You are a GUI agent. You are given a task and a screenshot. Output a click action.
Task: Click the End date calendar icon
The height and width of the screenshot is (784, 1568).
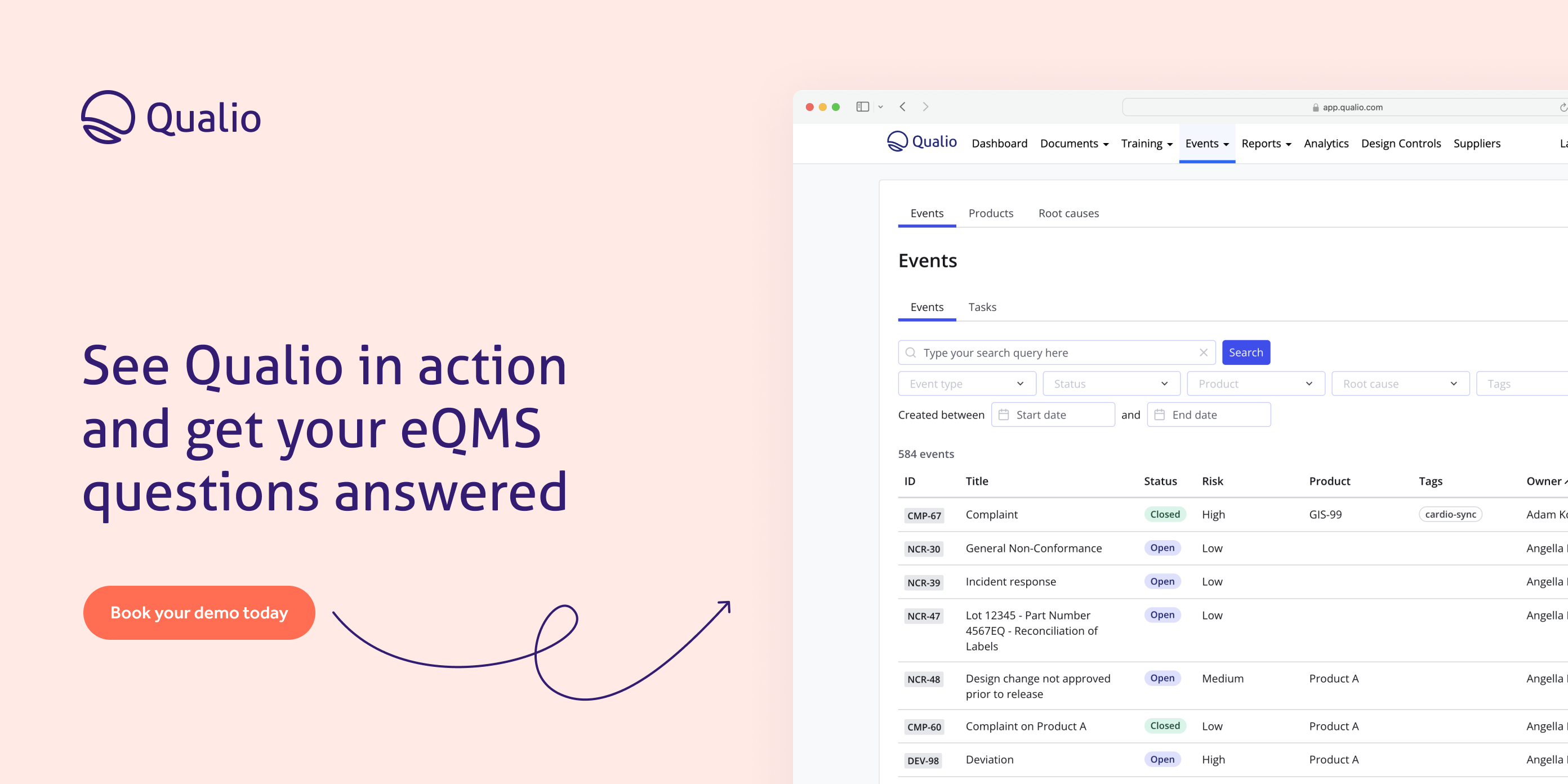[1160, 415]
